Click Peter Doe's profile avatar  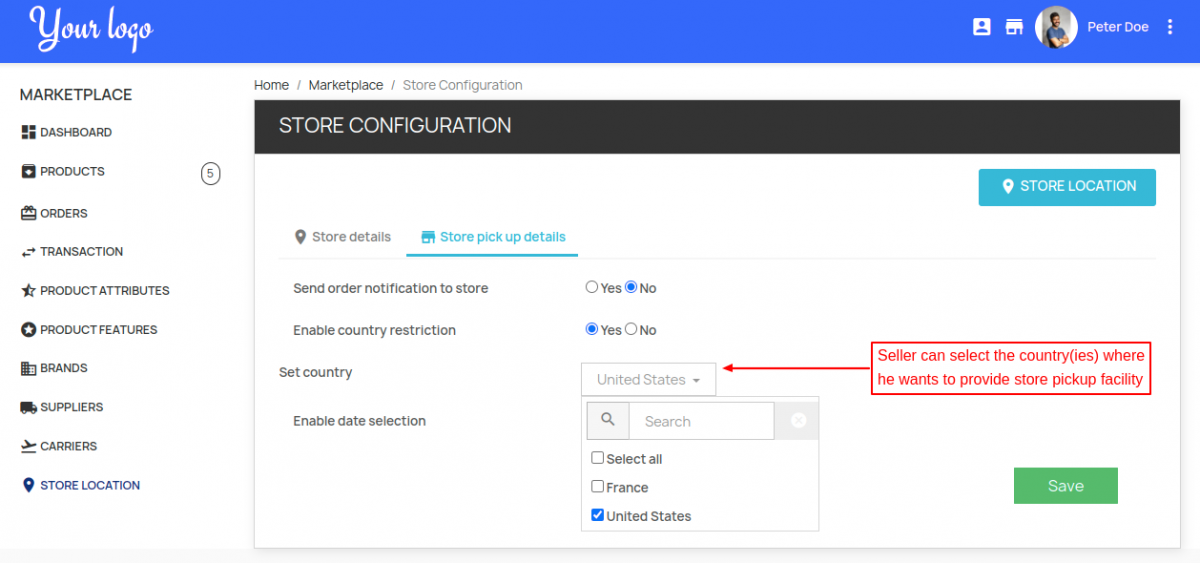coord(1056,27)
